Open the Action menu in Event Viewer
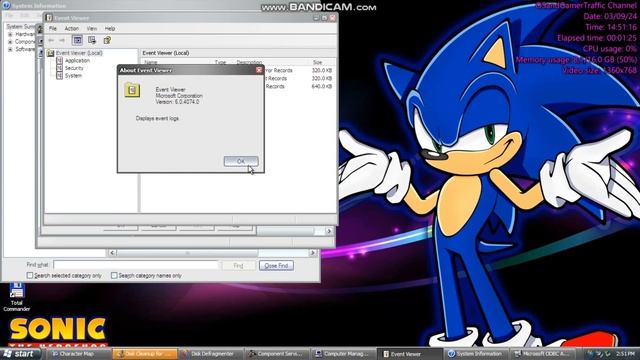This screenshot has height=360, width=640. point(71,29)
